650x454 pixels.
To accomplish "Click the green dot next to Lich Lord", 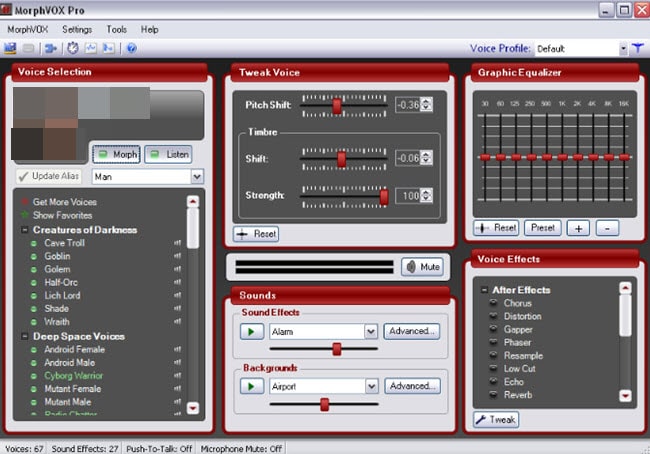I will pyautogui.click(x=34, y=296).
